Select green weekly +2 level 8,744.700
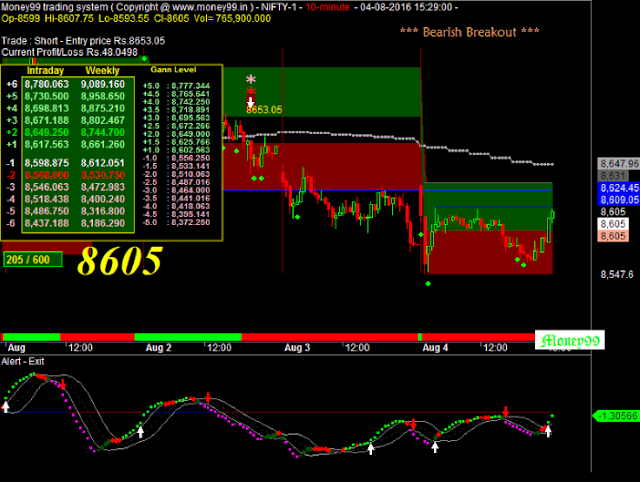Viewport: 640px width, 482px height. click(103, 132)
